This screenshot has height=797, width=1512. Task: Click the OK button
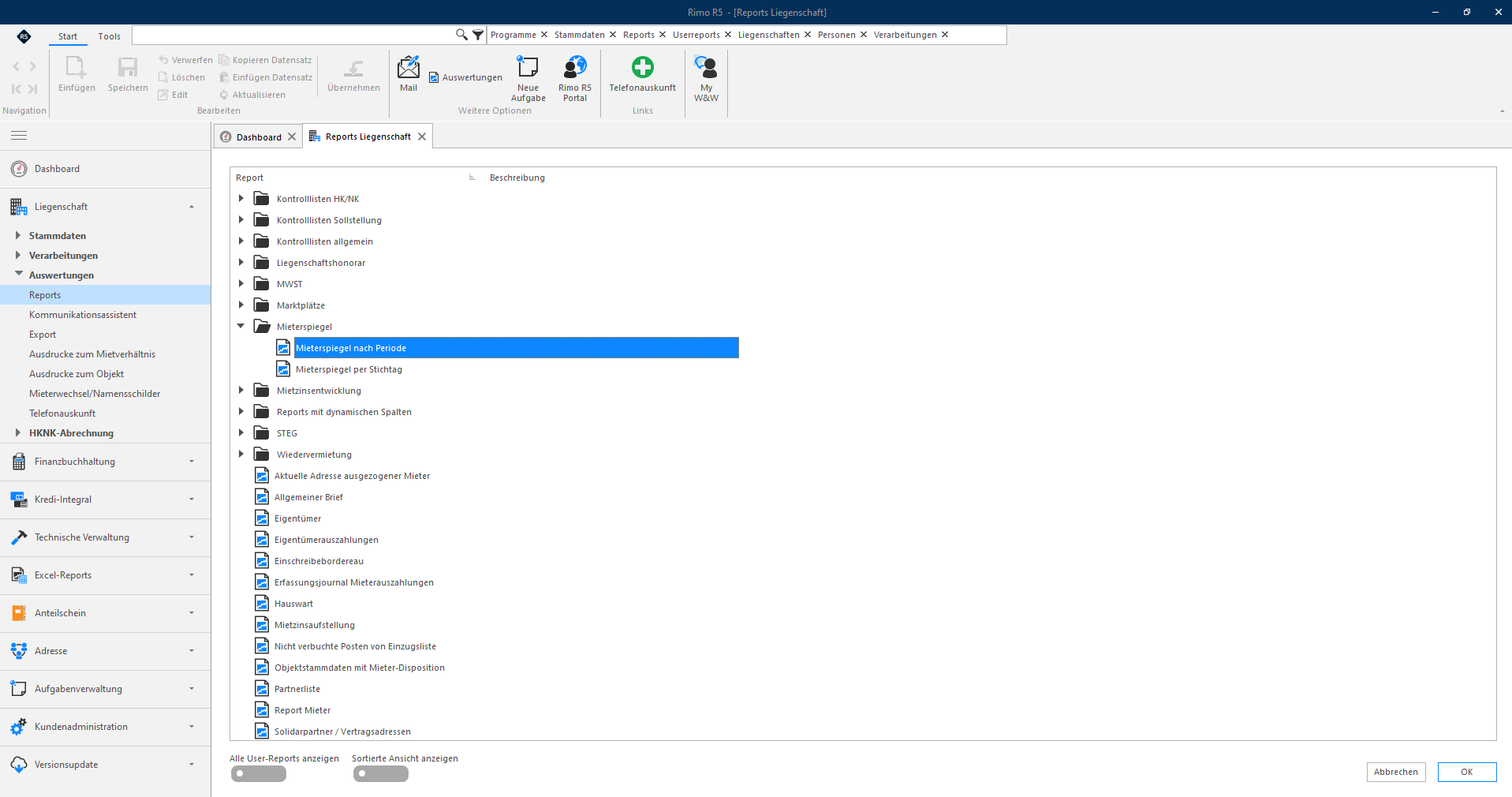[1466, 772]
